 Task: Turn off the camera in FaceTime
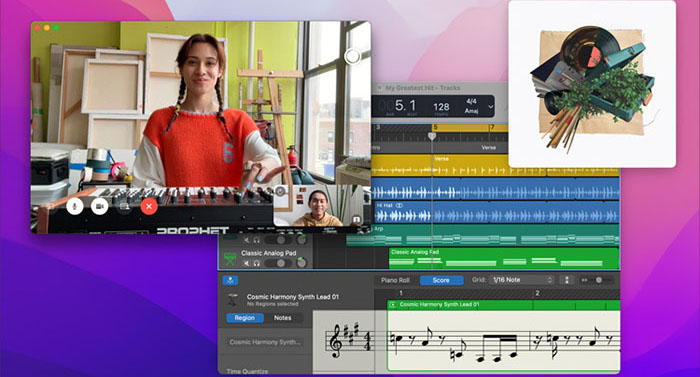pos(100,206)
